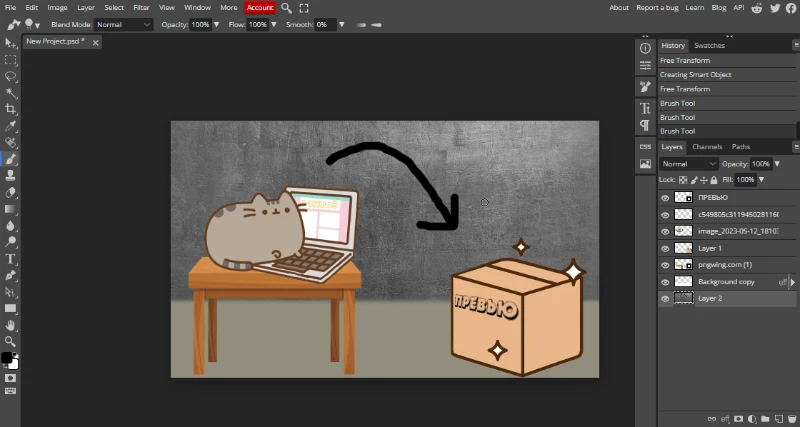Hide the ПРЕВЬЮ layer
800x427 pixels.
(665, 198)
